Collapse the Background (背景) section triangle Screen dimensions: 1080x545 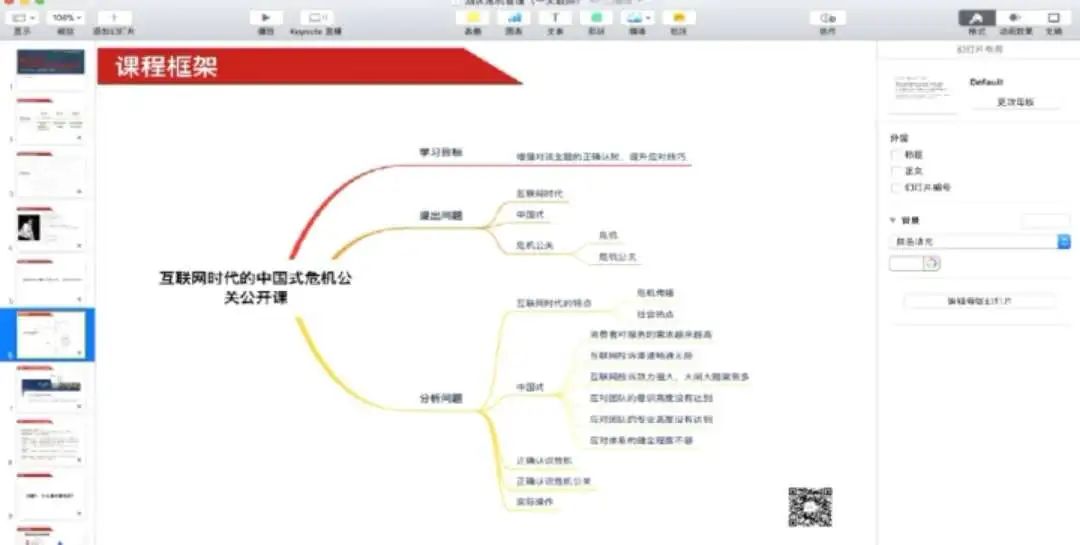(x=892, y=220)
